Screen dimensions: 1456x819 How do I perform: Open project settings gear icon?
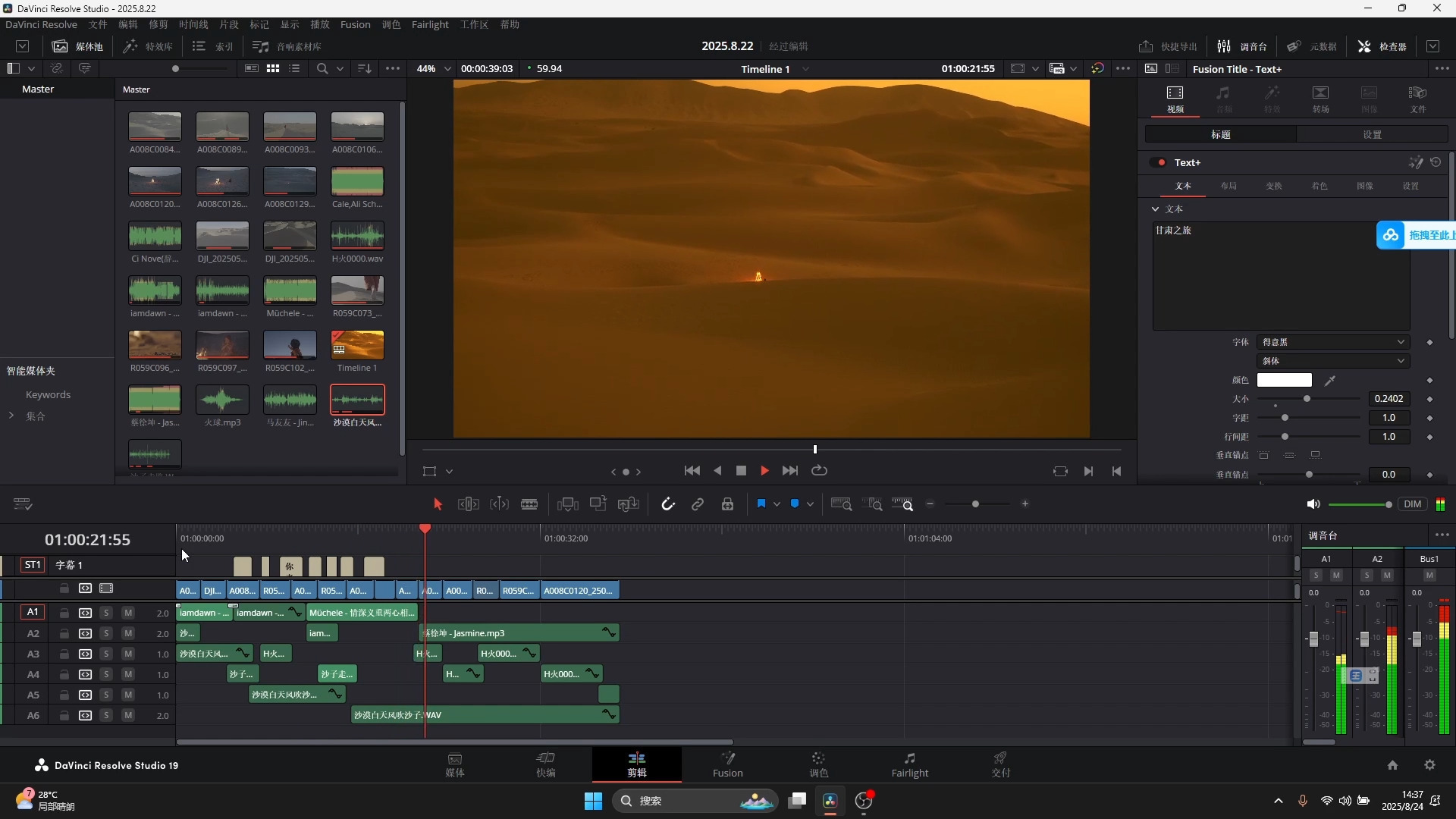click(1429, 765)
